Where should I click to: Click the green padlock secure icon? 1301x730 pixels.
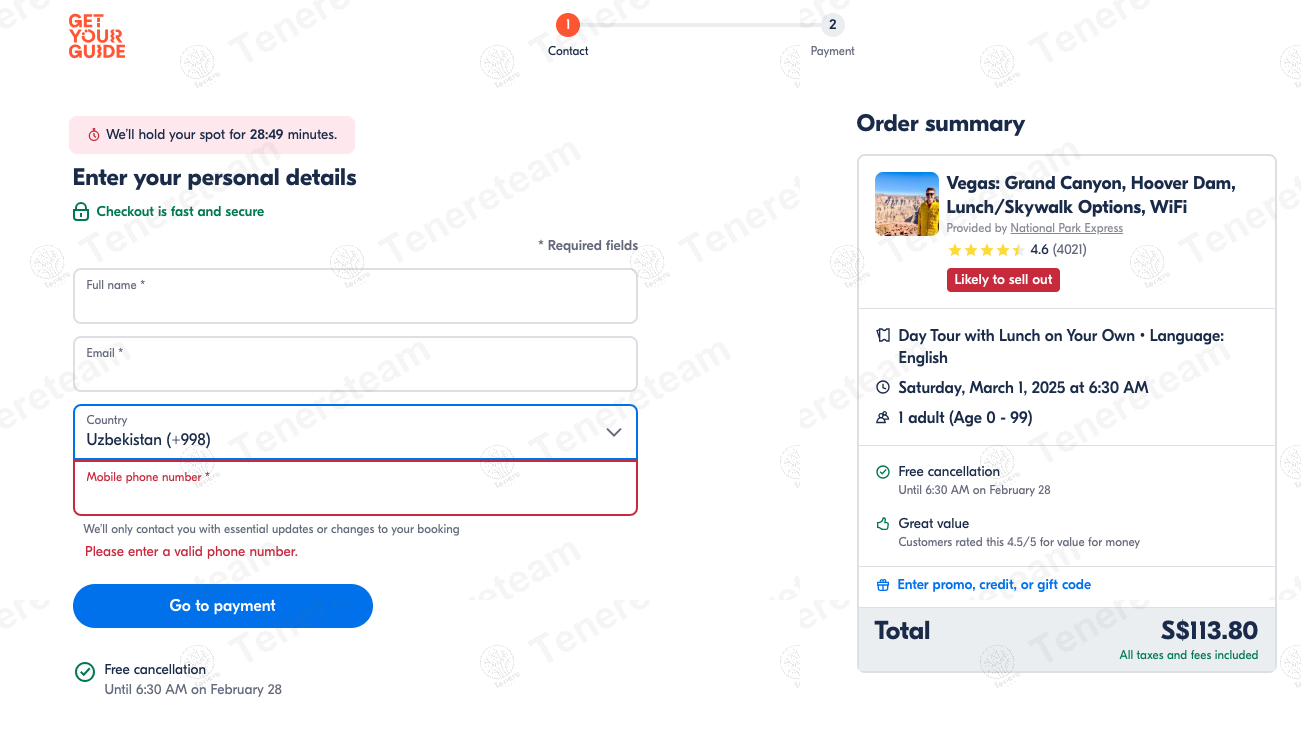click(81, 212)
